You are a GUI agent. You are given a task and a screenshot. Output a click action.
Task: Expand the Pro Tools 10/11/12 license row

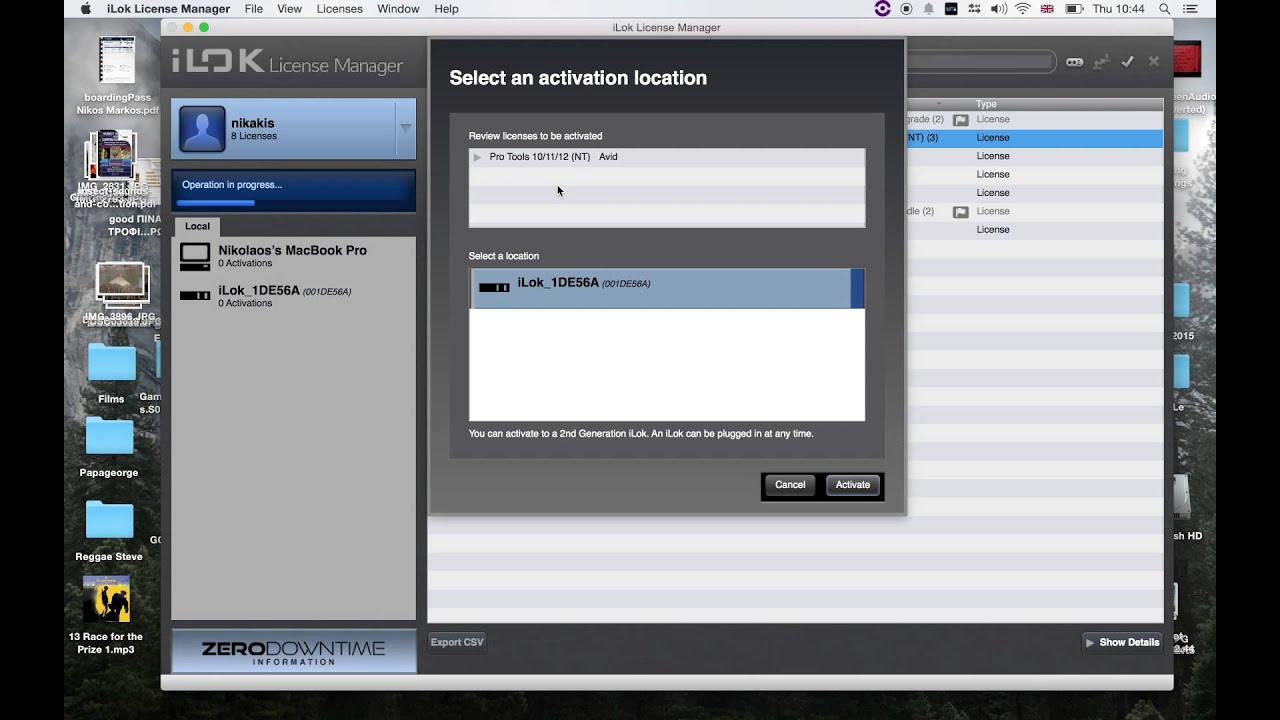(477, 157)
